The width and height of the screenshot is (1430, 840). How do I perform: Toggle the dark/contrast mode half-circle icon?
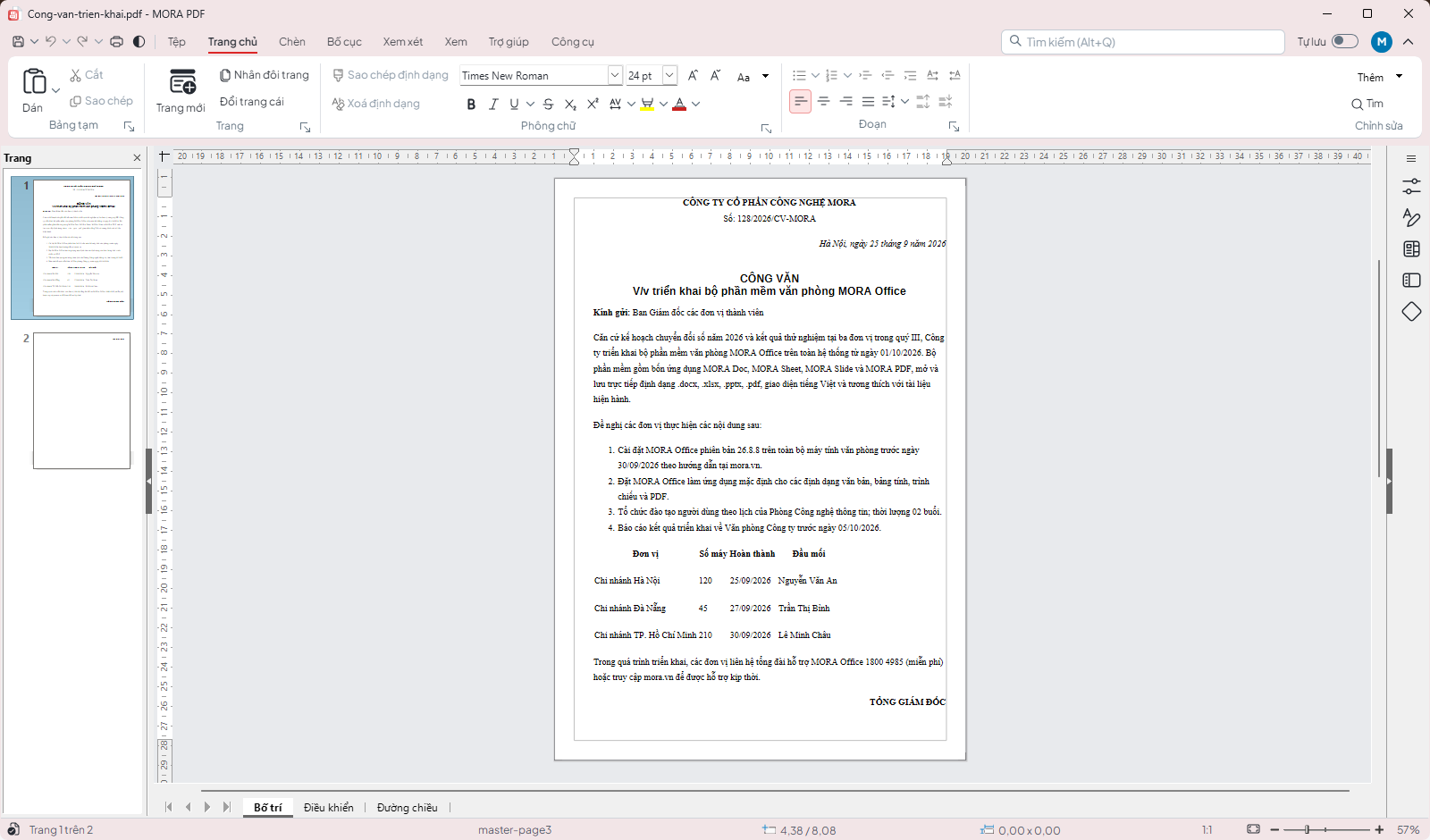139,42
